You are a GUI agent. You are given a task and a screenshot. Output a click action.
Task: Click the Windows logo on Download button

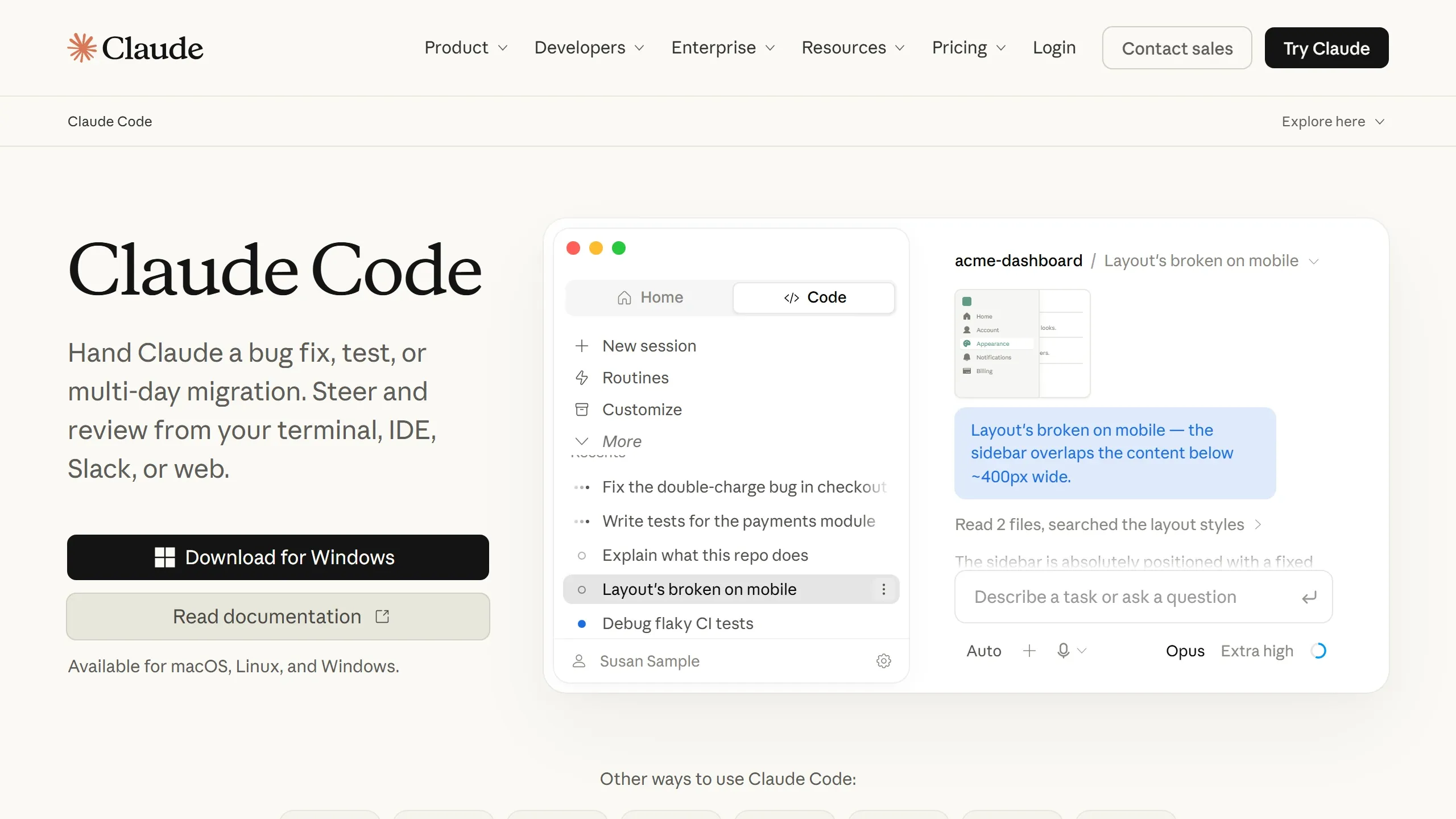point(165,557)
